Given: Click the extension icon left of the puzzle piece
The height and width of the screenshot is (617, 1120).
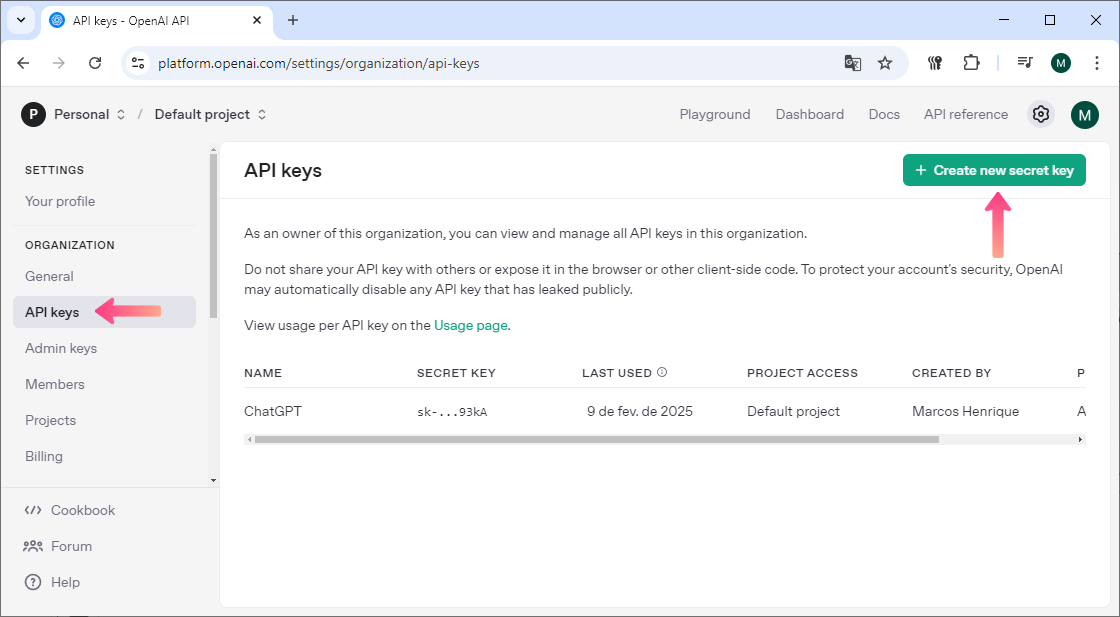Looking at the screenshot, I should [935, 63].
